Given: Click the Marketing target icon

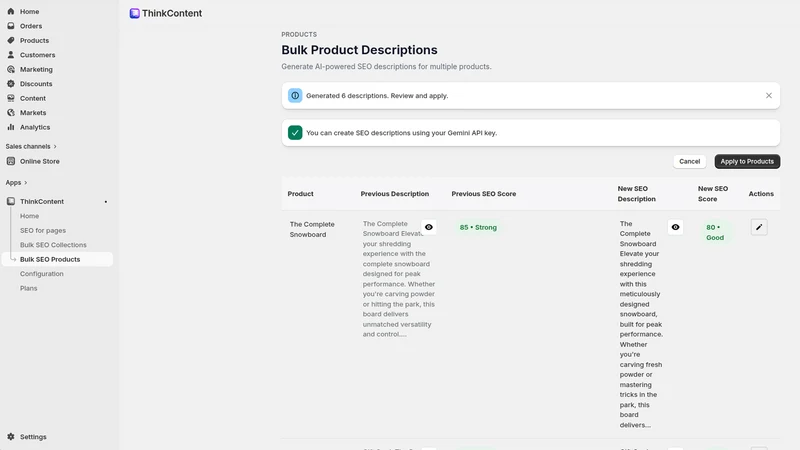Looking at the screenshot, I should (11, 69).
